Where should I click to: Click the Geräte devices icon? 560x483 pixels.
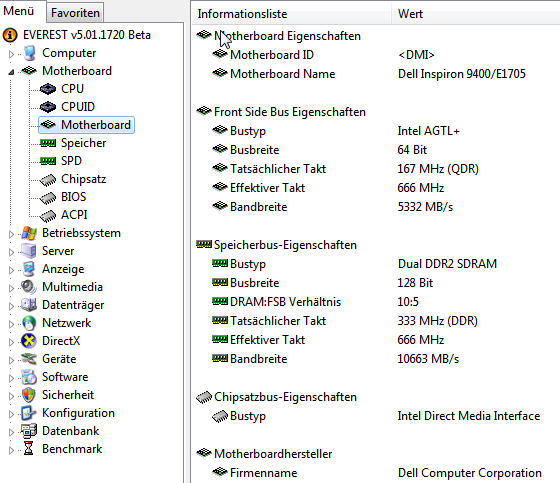click(29, 359)
